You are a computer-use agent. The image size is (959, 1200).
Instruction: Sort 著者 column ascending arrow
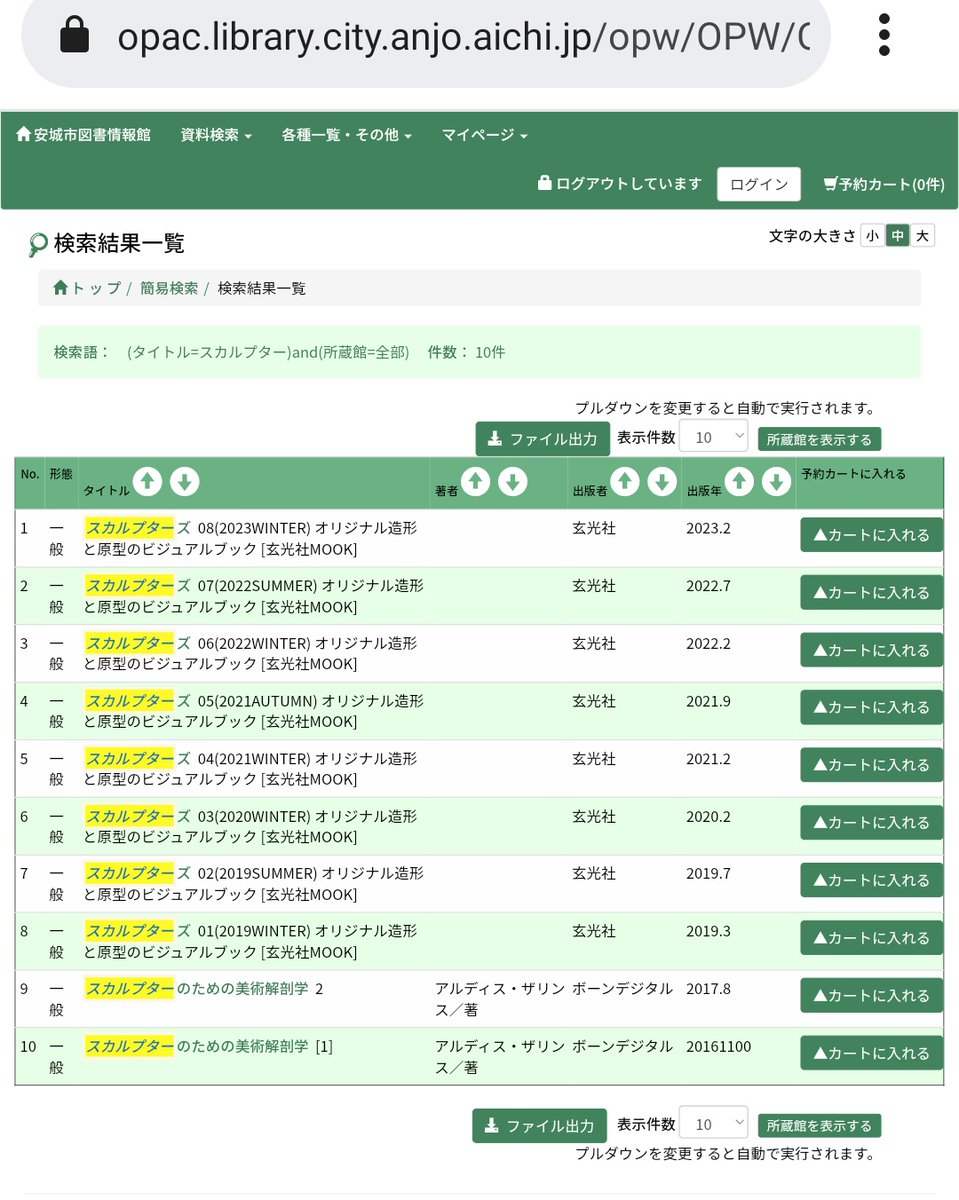tap(476, 482)
